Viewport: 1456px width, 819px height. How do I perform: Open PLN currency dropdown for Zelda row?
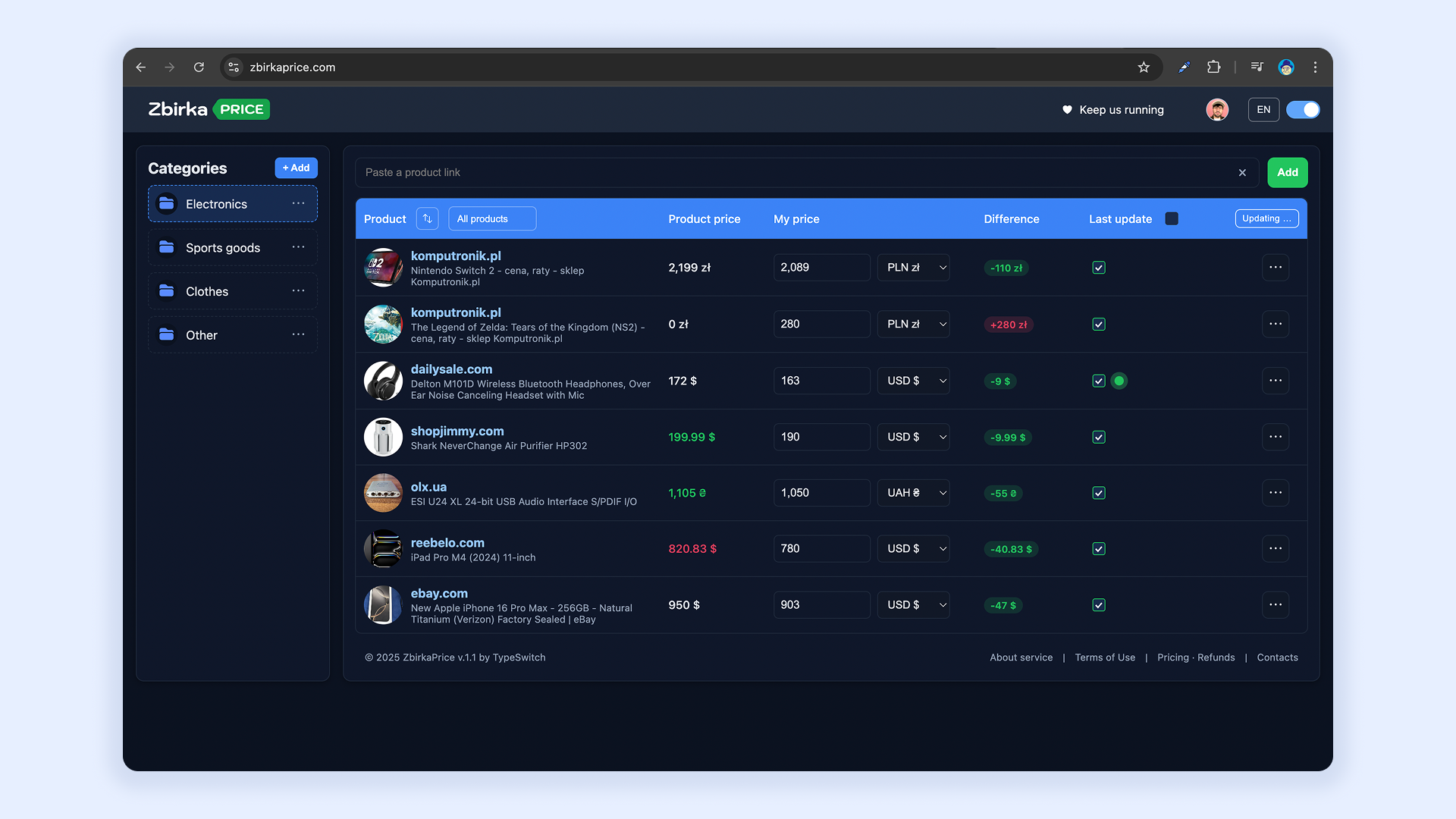point(914,324)
